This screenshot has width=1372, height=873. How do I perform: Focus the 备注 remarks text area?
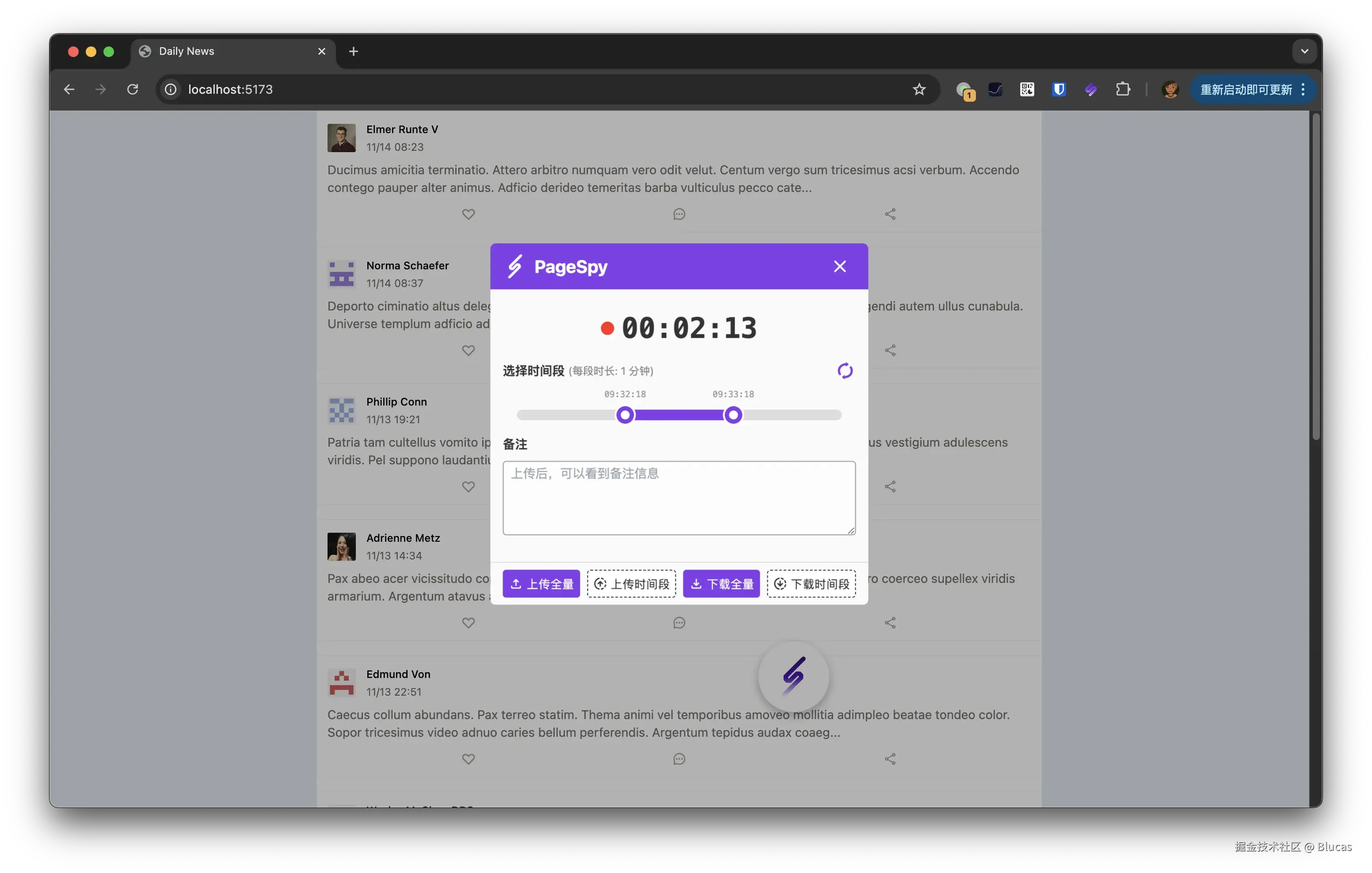pyautogui.click(x=678, y=498)
